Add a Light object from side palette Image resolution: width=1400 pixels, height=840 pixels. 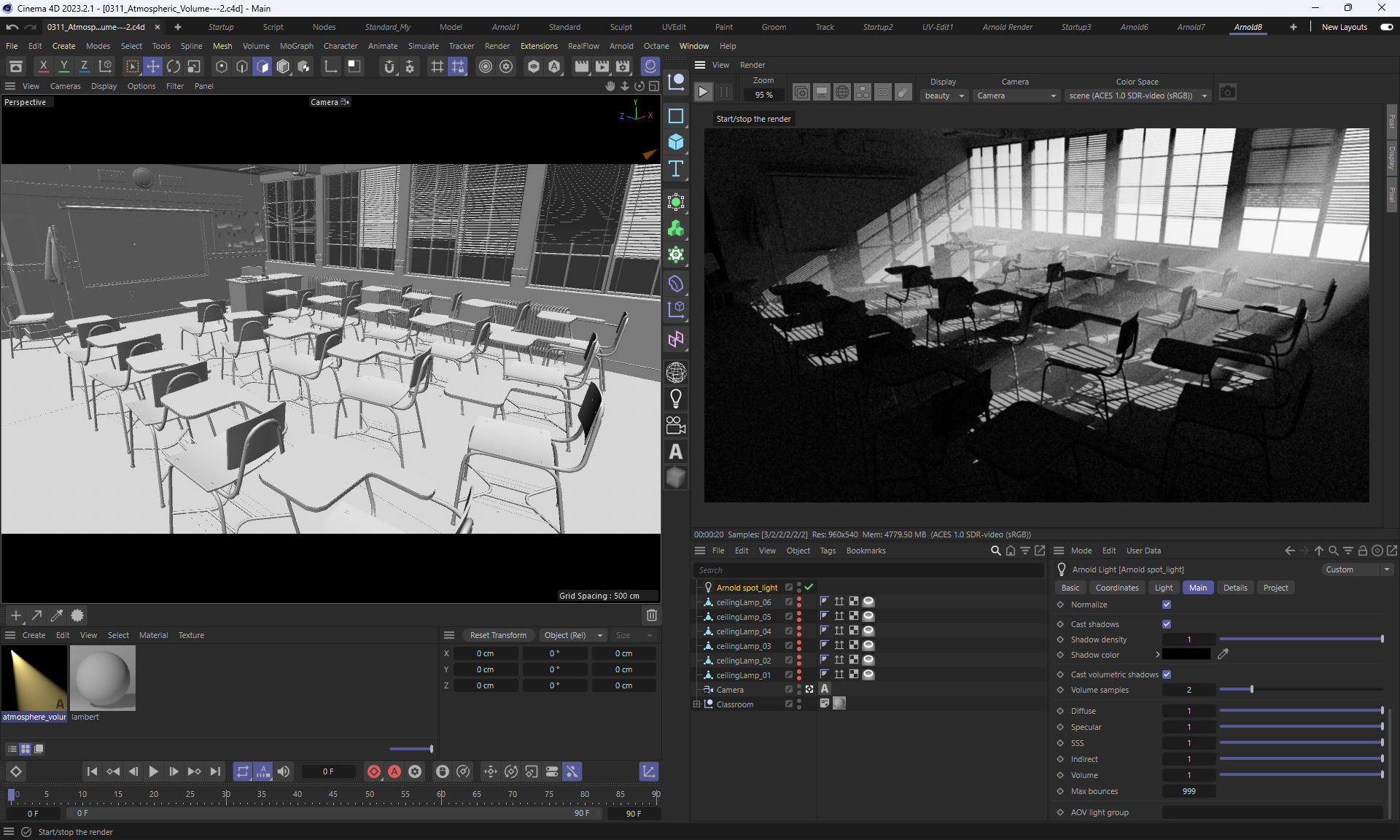676,399
